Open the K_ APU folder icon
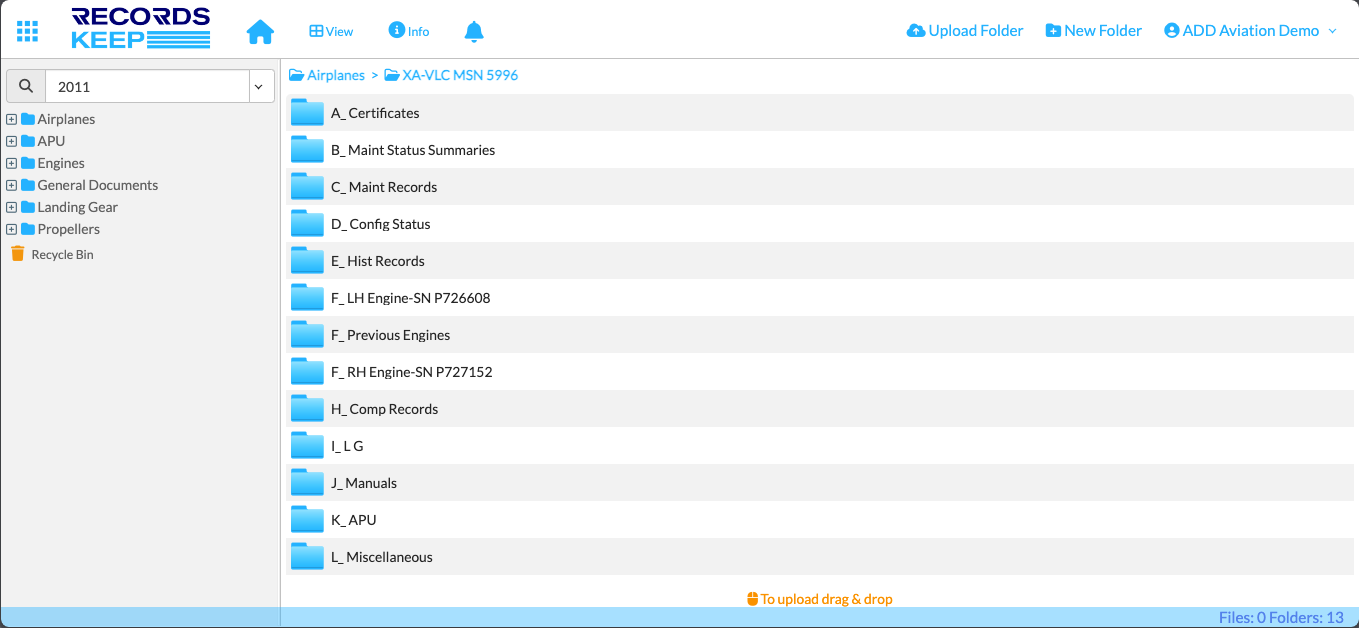This screenshot has width=1359, height=628. pyautogui.click(x=308, y=520)
